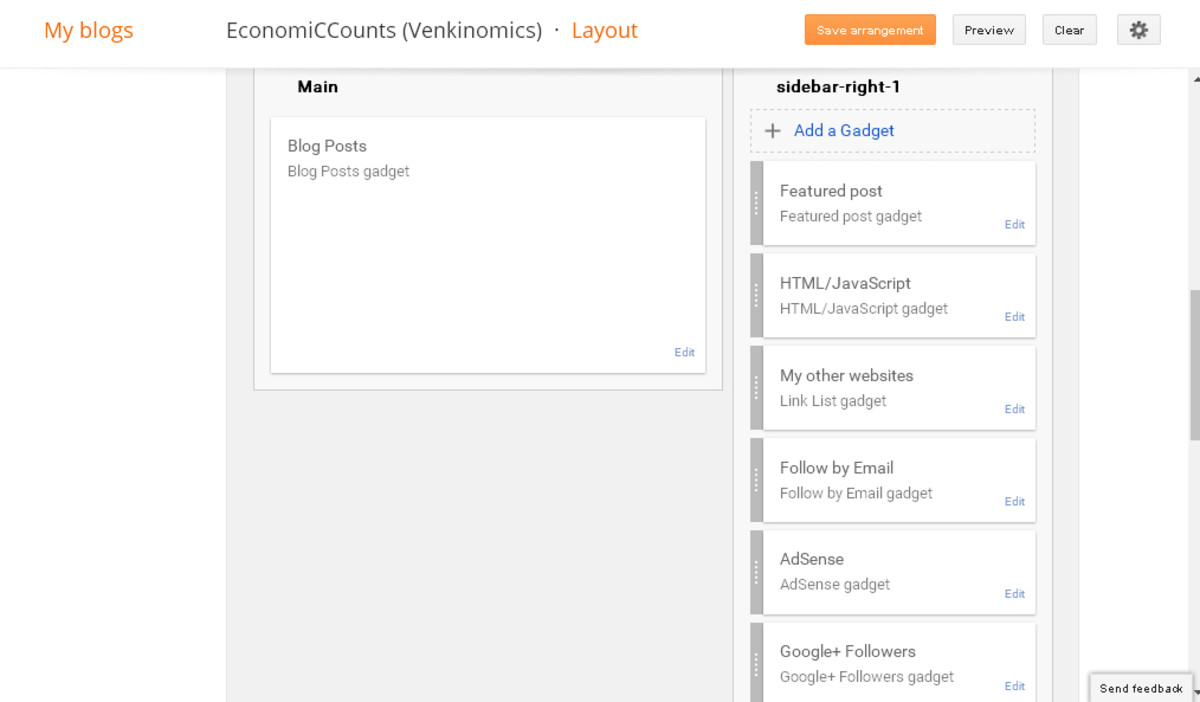Image resolution: width=1200 pixels, height=702 pixels.
Task: Grab the drag handle on AdSense gadget
Action: [x=757, y=571]
